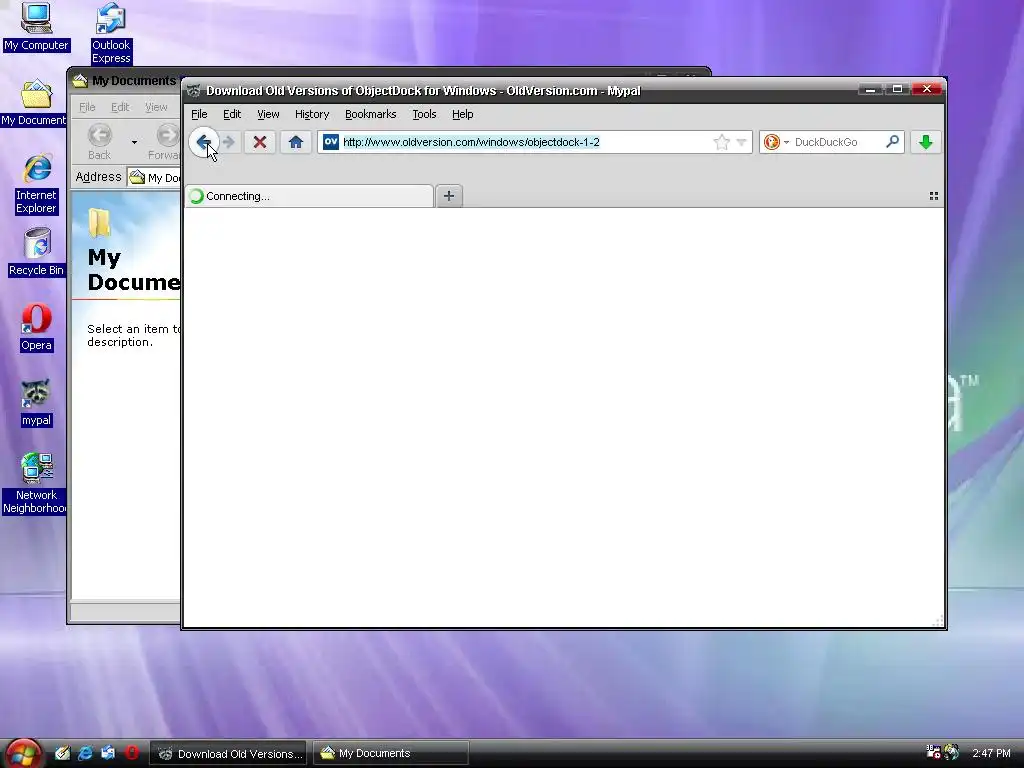Open the Mypal View menu
Screen dimensions: 1024x768
pos(268,114)
